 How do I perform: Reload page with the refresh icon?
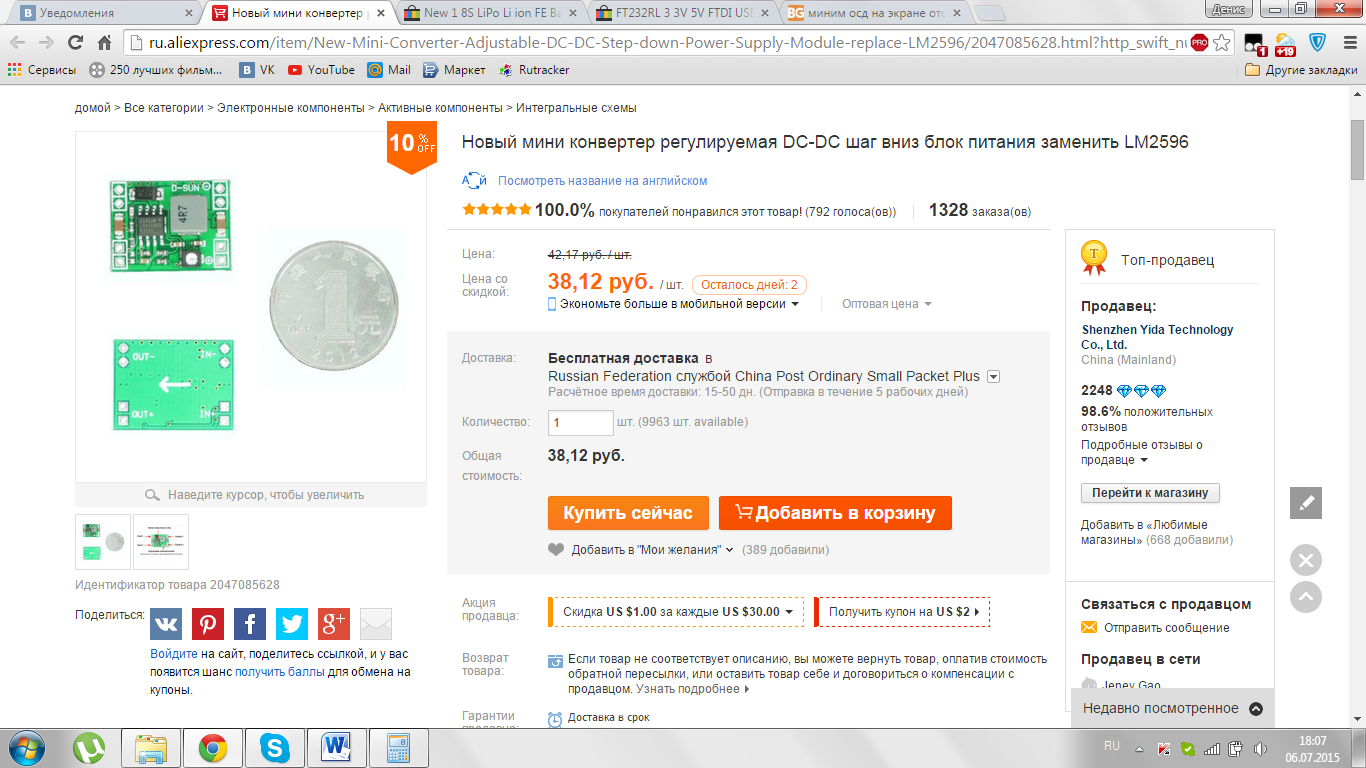tap(74, 43)
